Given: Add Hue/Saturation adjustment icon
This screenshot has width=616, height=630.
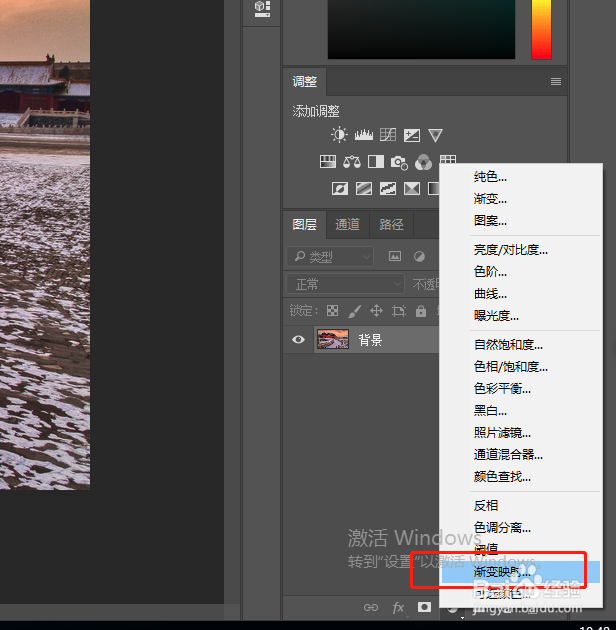Looking at the screenshot, I should click(x=328, y=162).
